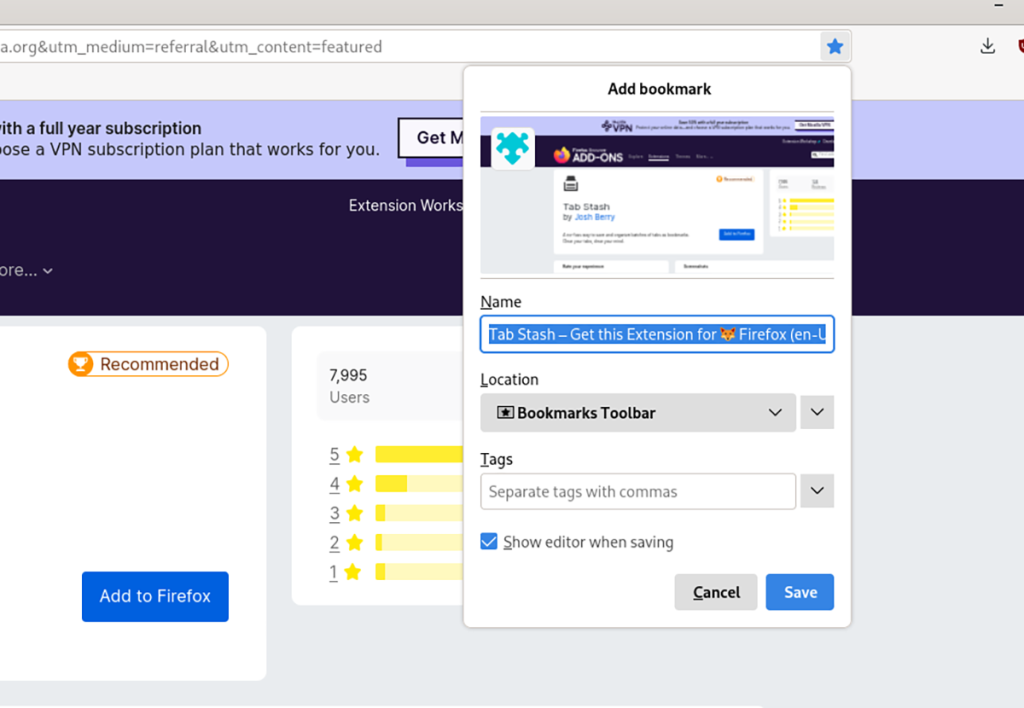Open the Location dropdown showing Bookmarks Toolbar

[637, 412]
